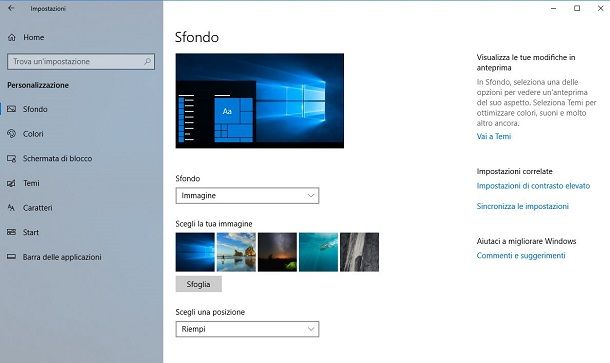Click Sincronizza le impostazioni link
Screen dimensions: 610x363
coord(522,206)
